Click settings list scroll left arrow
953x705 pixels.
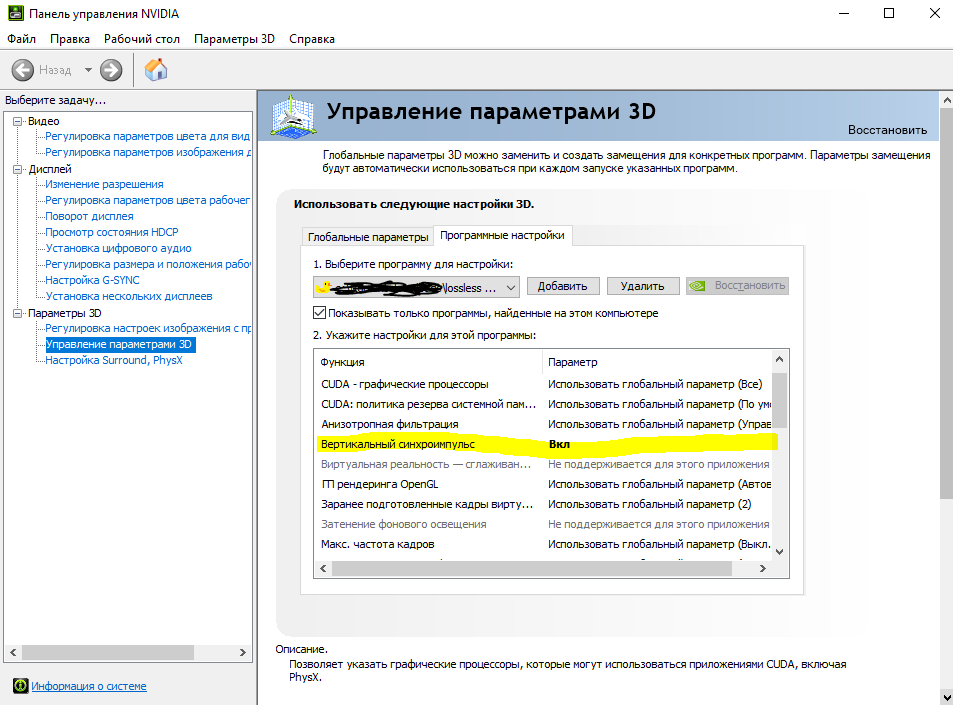pyautogui.click(x=323, y=569)
